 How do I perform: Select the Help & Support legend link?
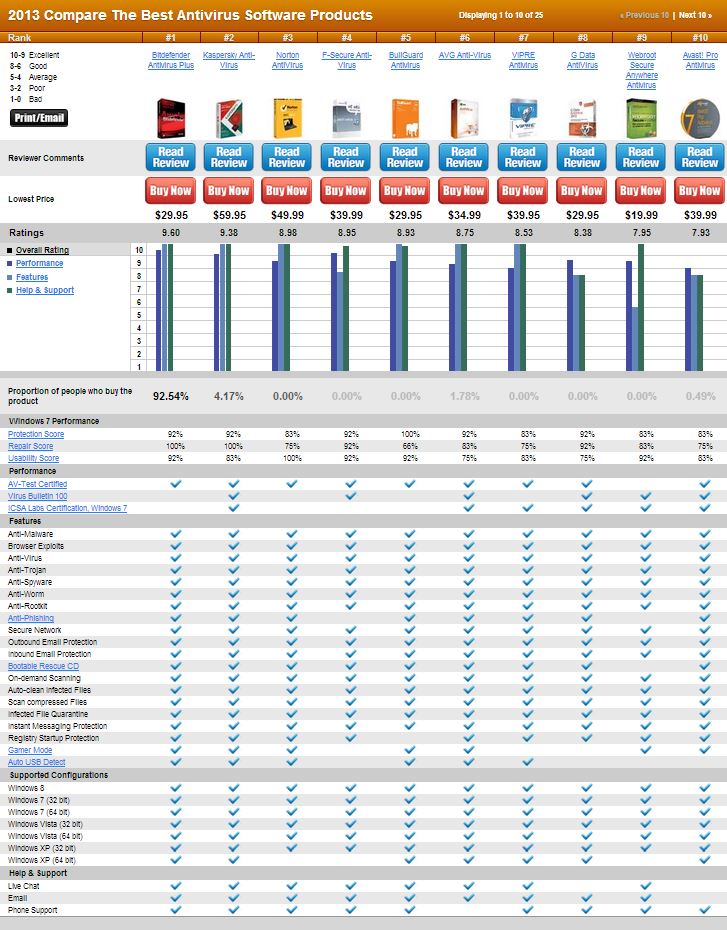[x=45, y=290]
